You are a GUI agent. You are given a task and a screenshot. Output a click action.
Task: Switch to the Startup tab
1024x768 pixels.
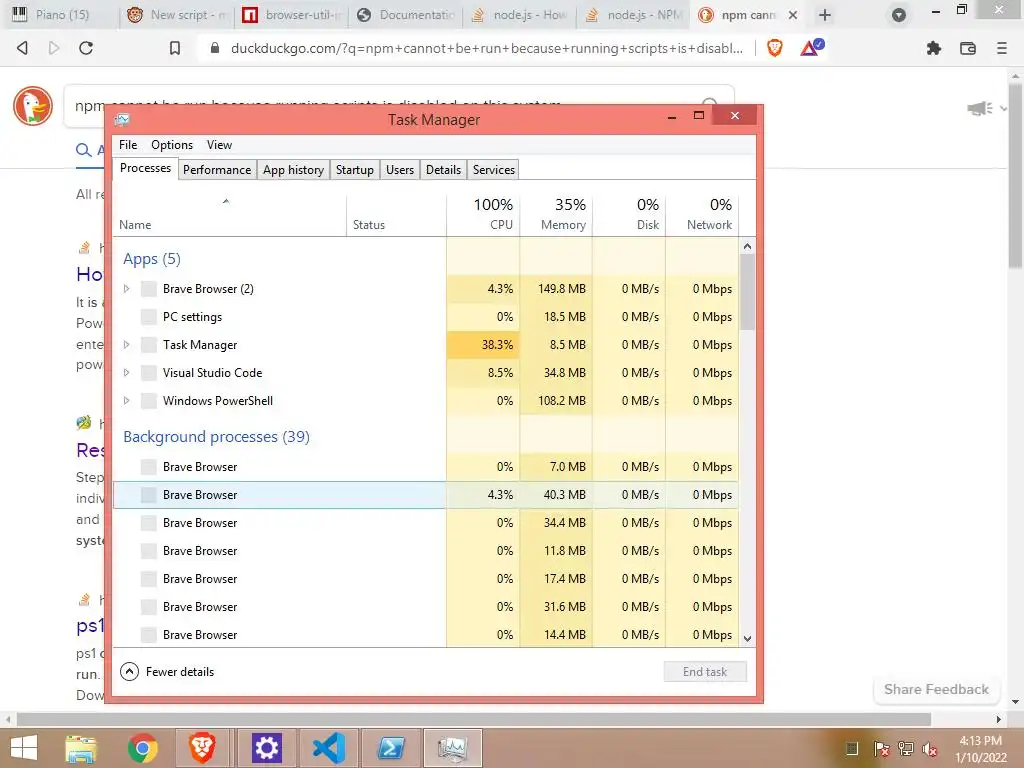tap(355, 170)
